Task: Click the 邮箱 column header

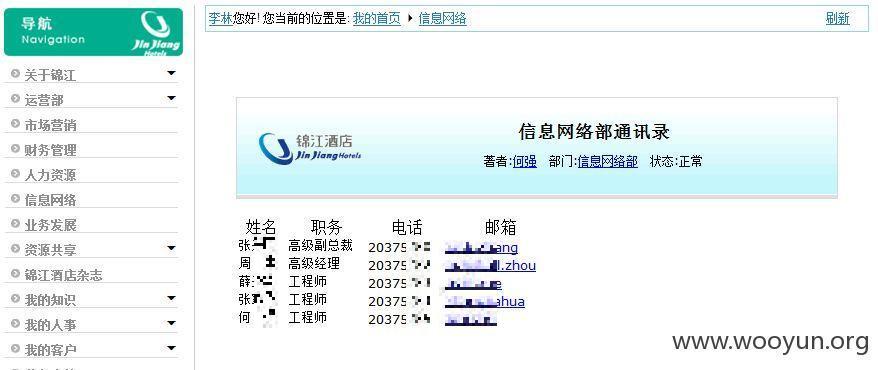Action: (x=501, y=227)
